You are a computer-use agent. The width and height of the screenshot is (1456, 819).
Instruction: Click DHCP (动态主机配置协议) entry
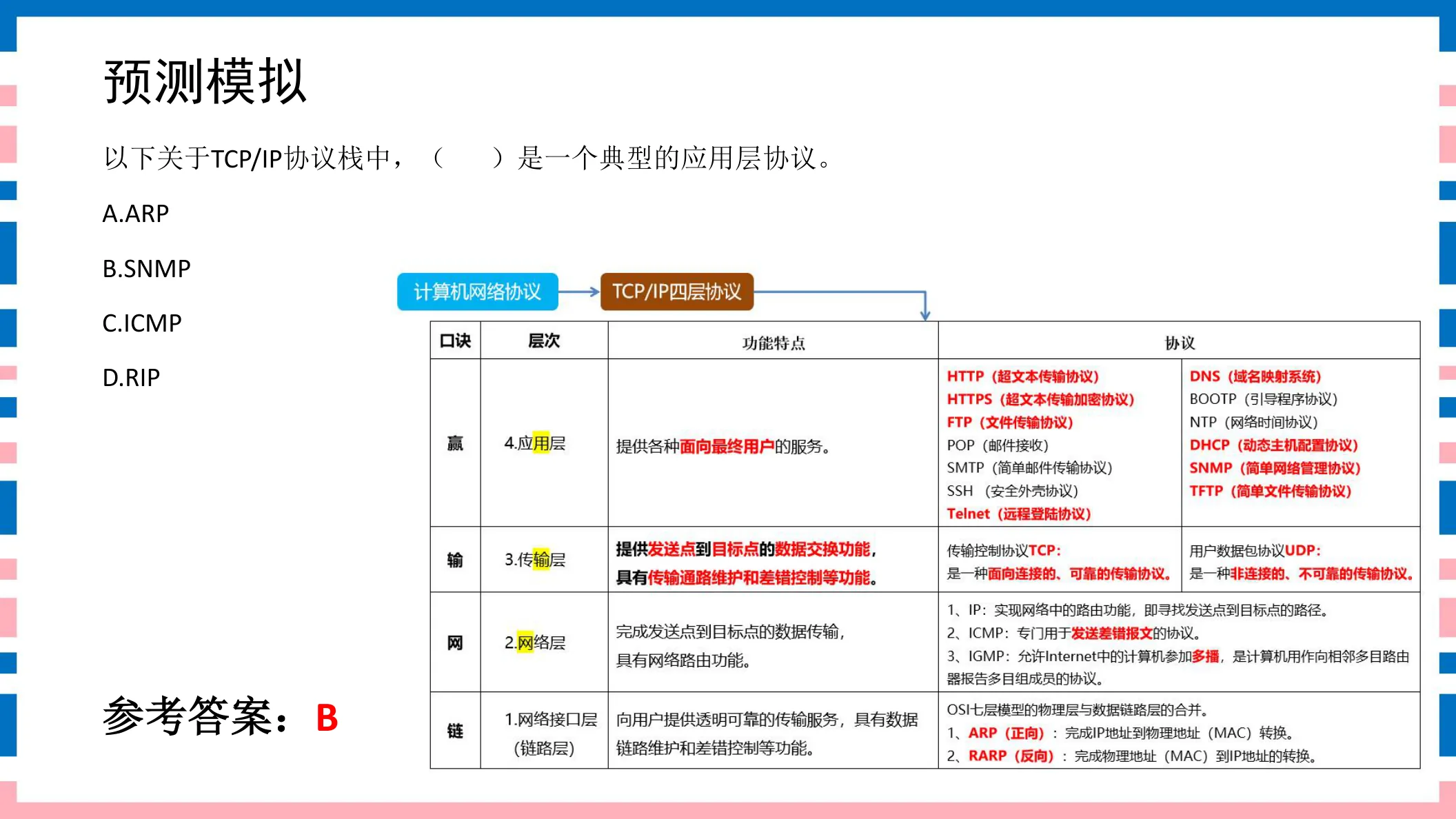(x=1273, y=445)
